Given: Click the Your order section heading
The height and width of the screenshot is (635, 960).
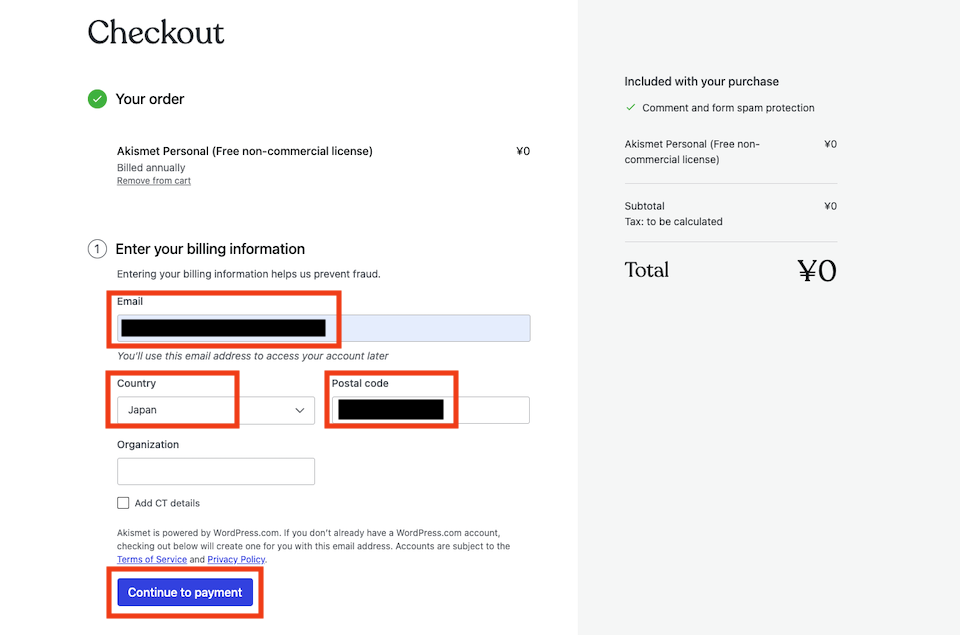Looking at the screenshot, I should pyautogui.click(x=149, y=99).
